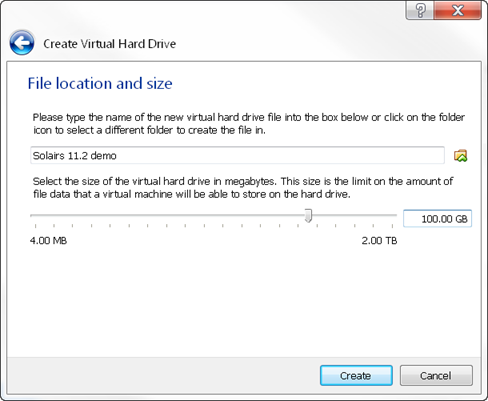
Task: Click the first tick mark under the slider
Action: coord(35,226)
